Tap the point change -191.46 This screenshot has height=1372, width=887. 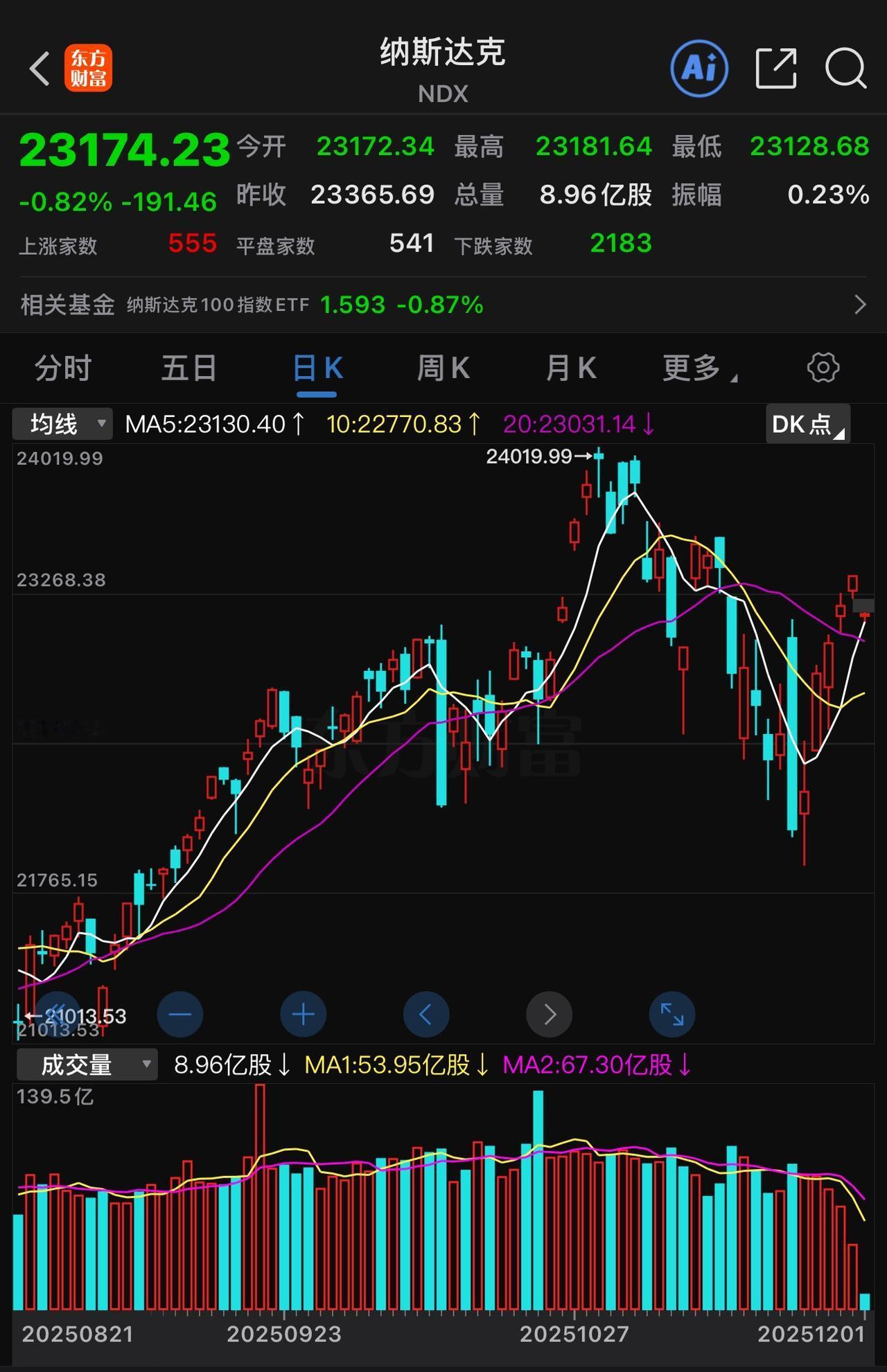click(169, 202)
